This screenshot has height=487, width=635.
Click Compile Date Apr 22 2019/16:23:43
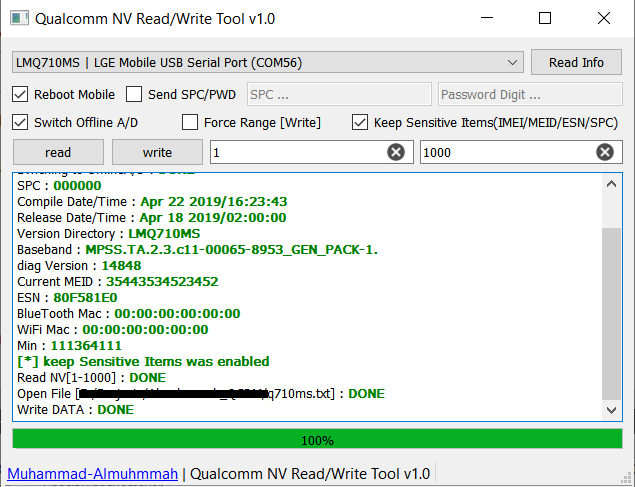(x=214, y=202)
